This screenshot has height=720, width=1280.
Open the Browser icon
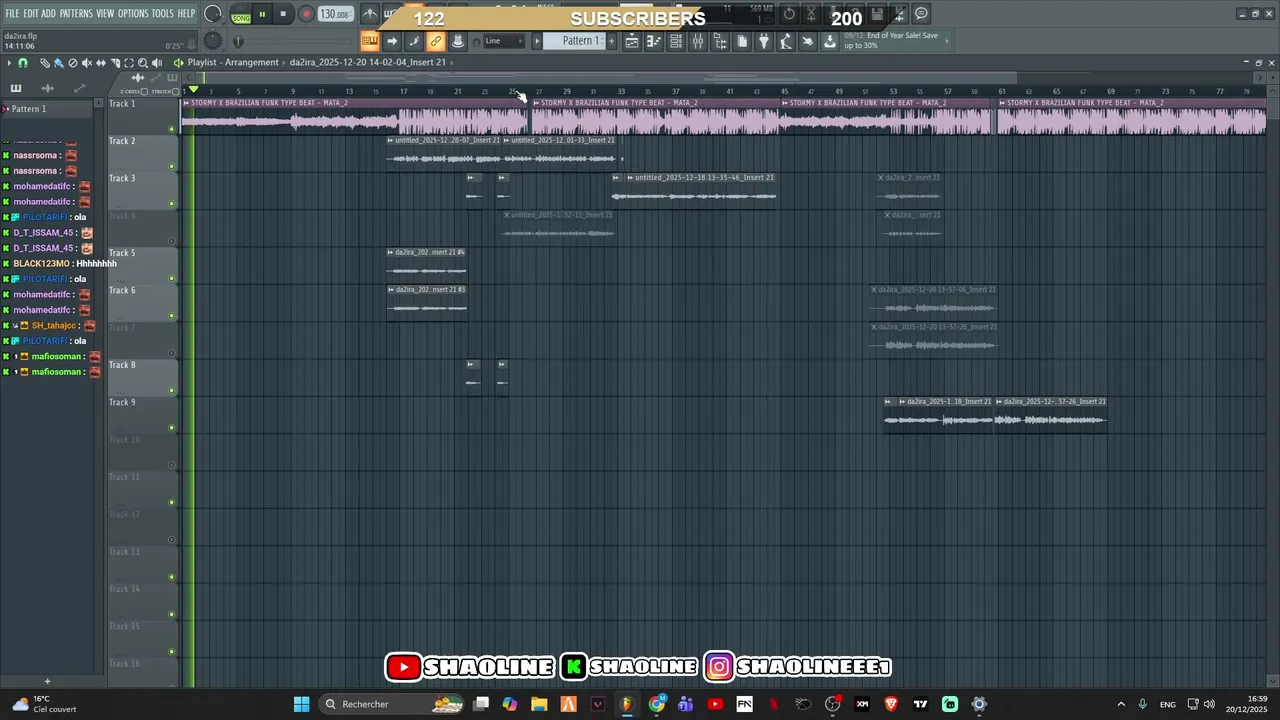pyautogui.click(x=720, y=41)
